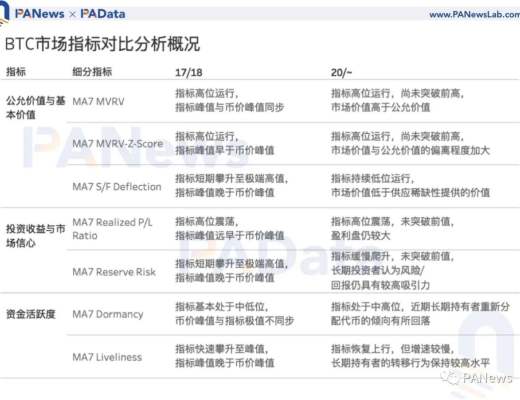
Task: Click the column header 细分指标
Action: click(92, 72)
